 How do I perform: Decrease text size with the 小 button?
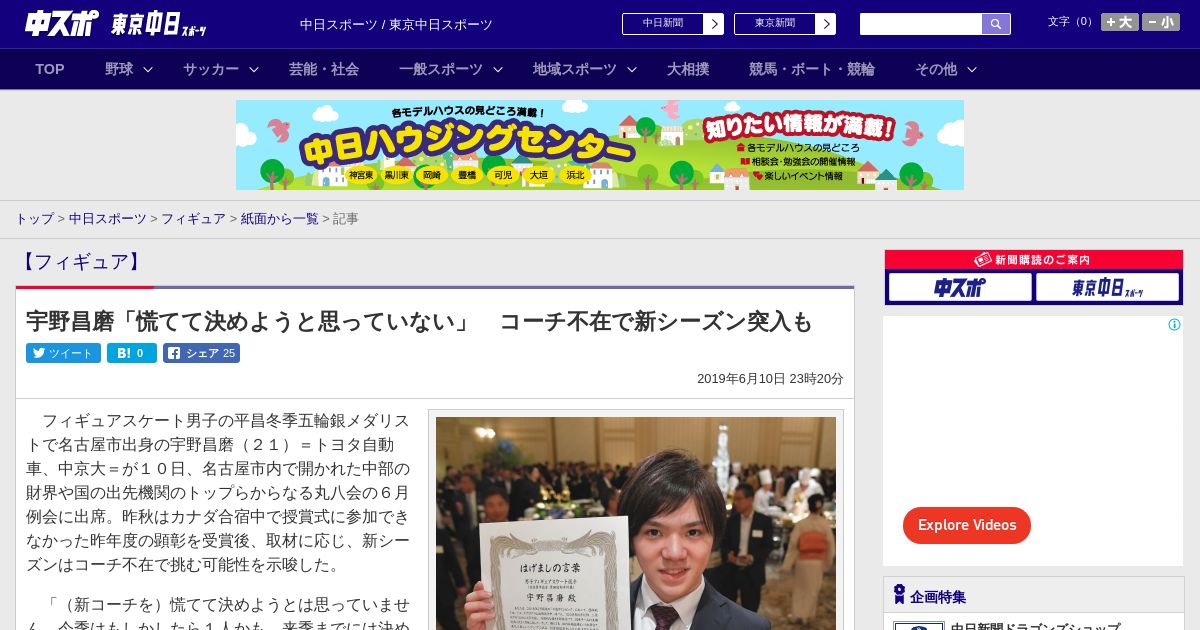(x=1161, y=22)
